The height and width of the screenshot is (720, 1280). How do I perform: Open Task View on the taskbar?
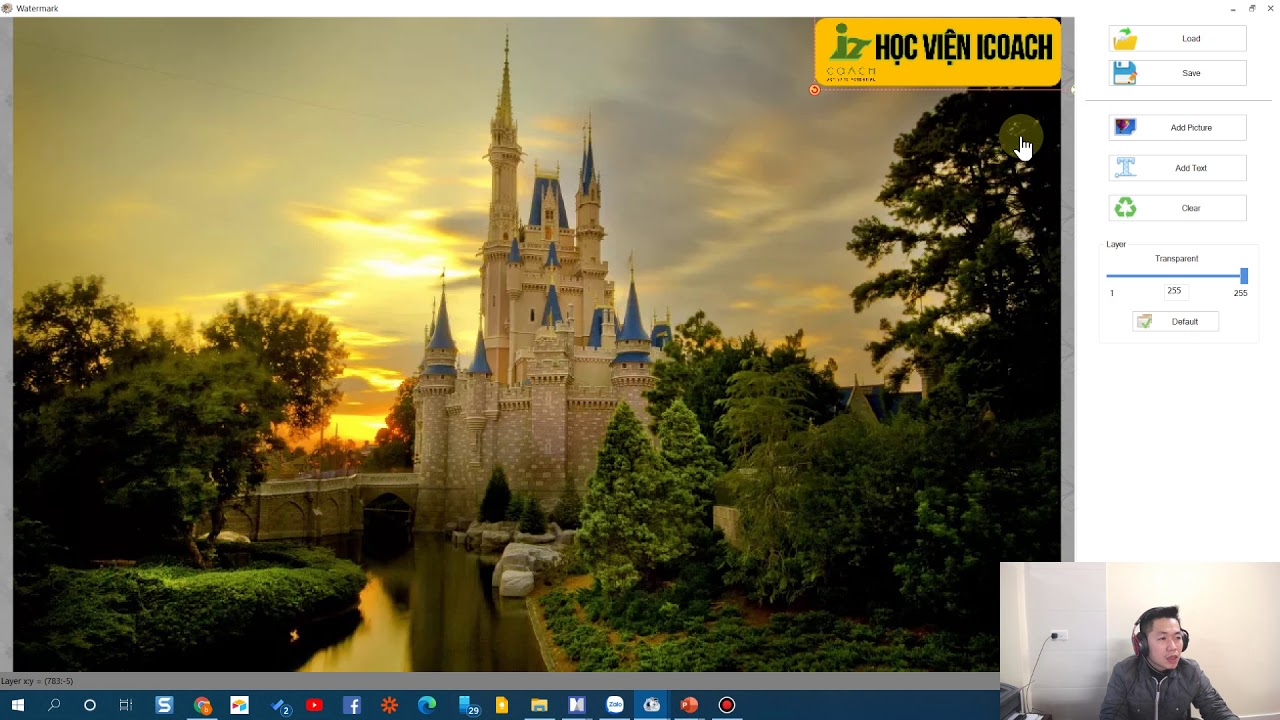tap(125, 705)
